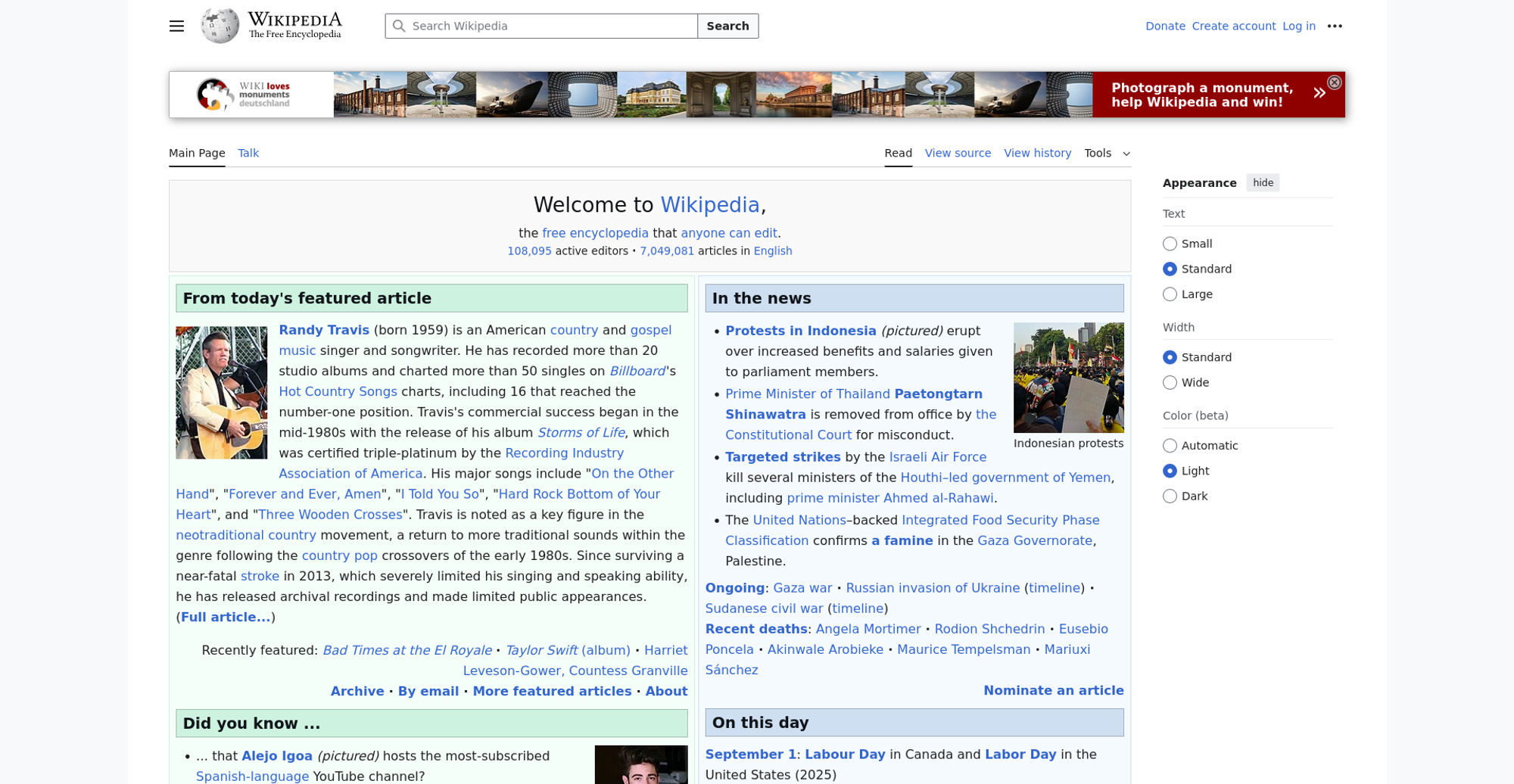This screenshot has height=784, width=1514.
Task: Click the Labour Day link
Action: 845,754
